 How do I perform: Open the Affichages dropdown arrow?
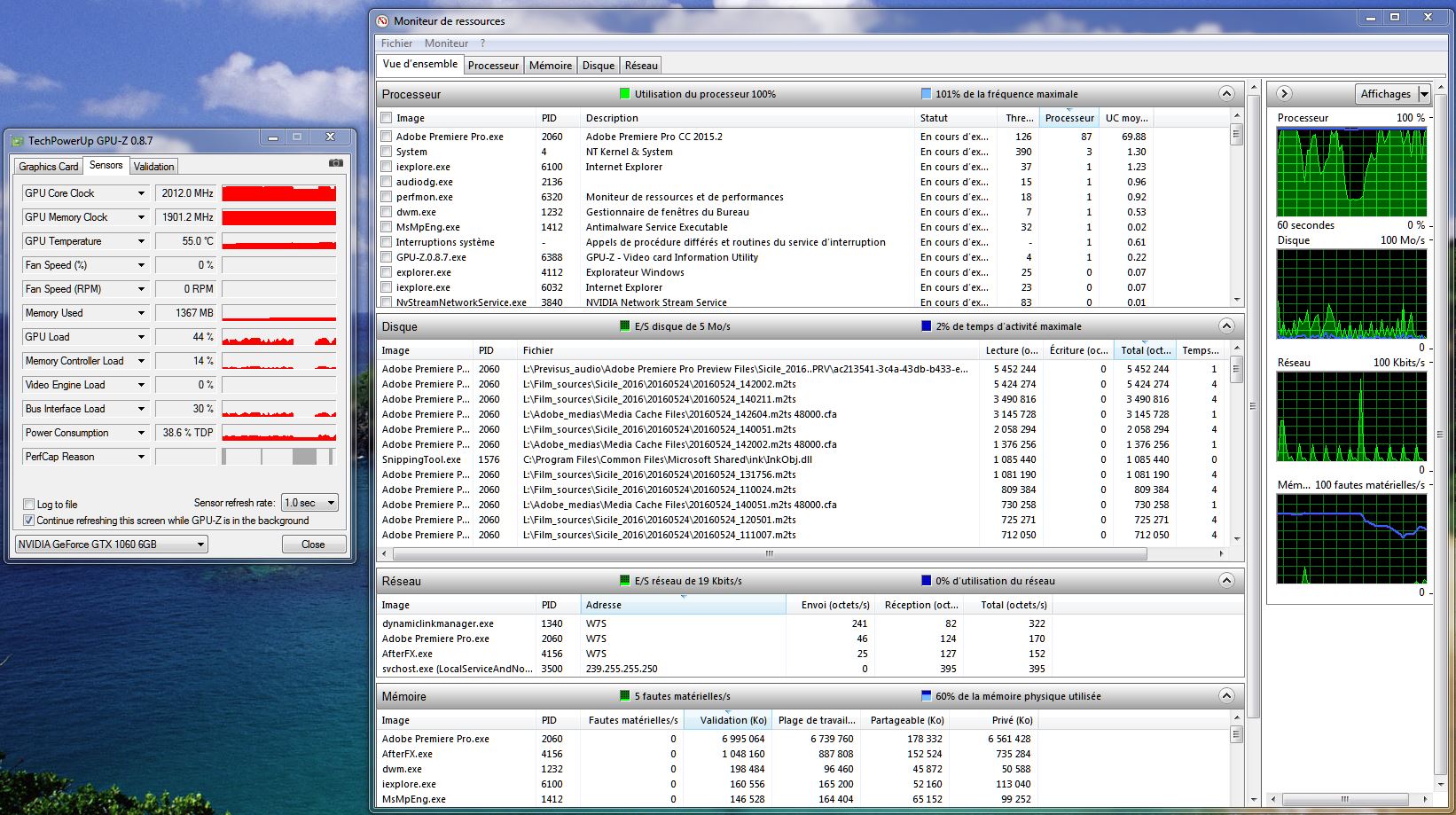(x=1424, y=93)
